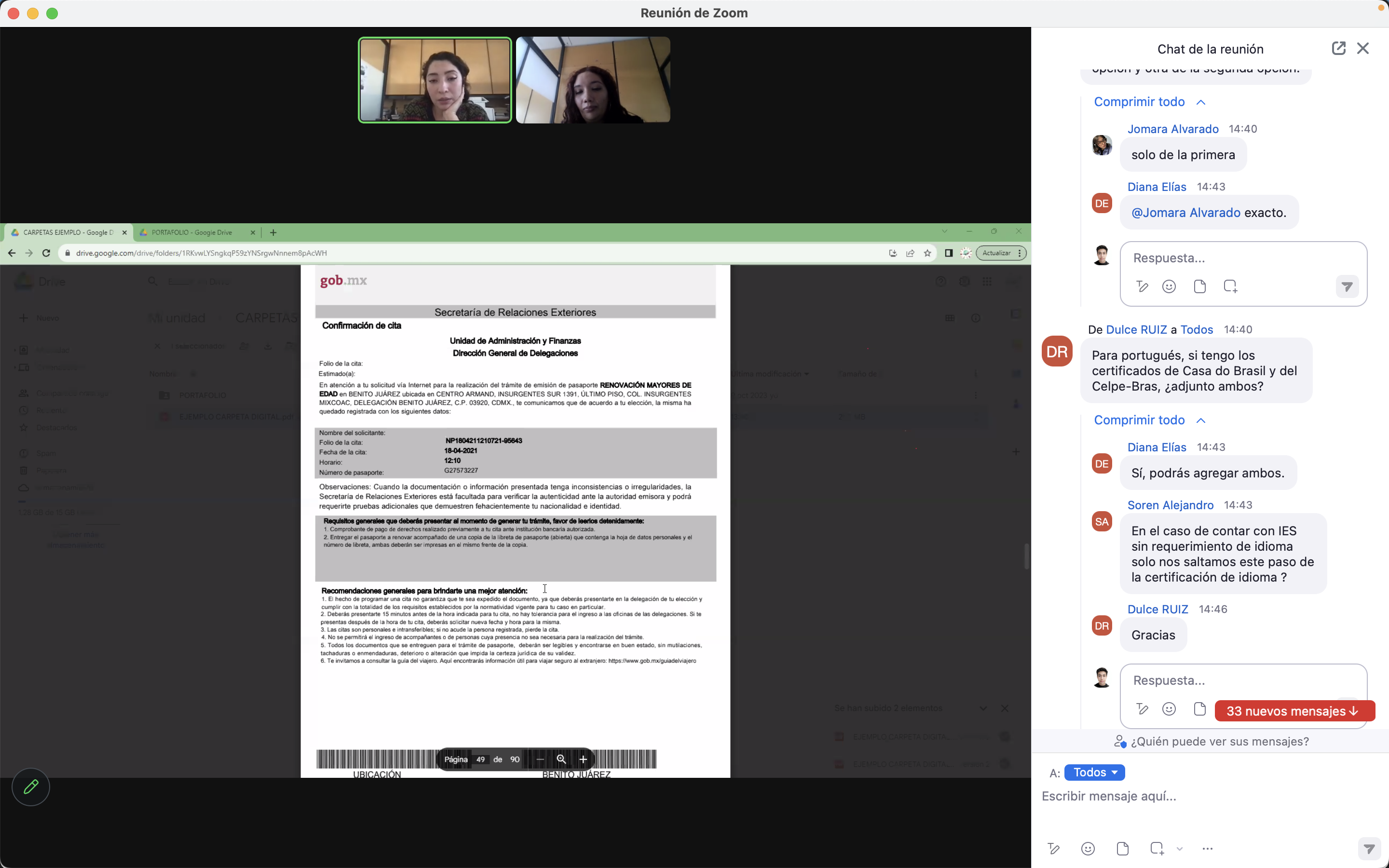Click screenshot icon in bottom message toolbar
This screenshot has width=1389, height=868.
(1157, 849)
